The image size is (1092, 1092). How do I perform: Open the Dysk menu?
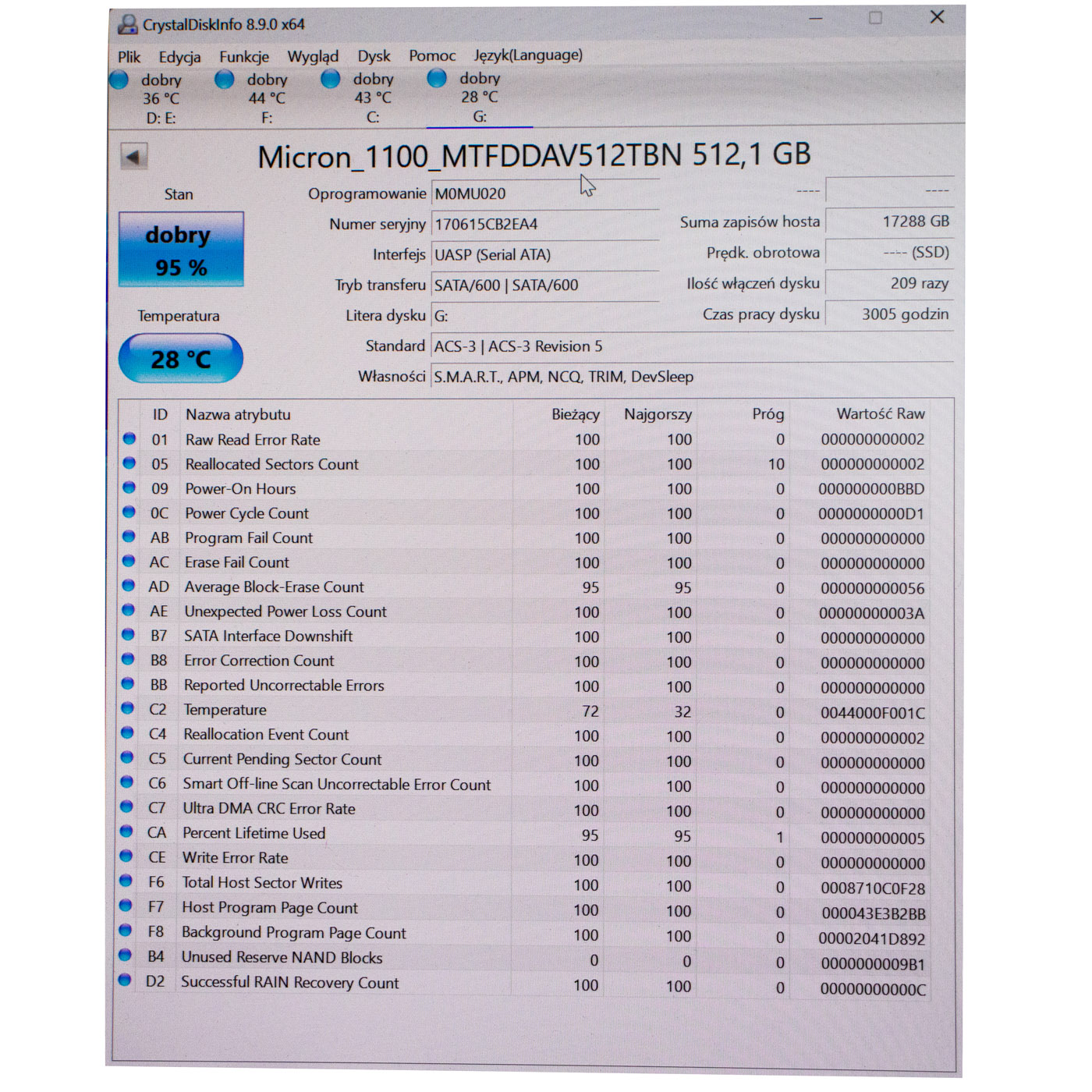click(x=374, y=56)
